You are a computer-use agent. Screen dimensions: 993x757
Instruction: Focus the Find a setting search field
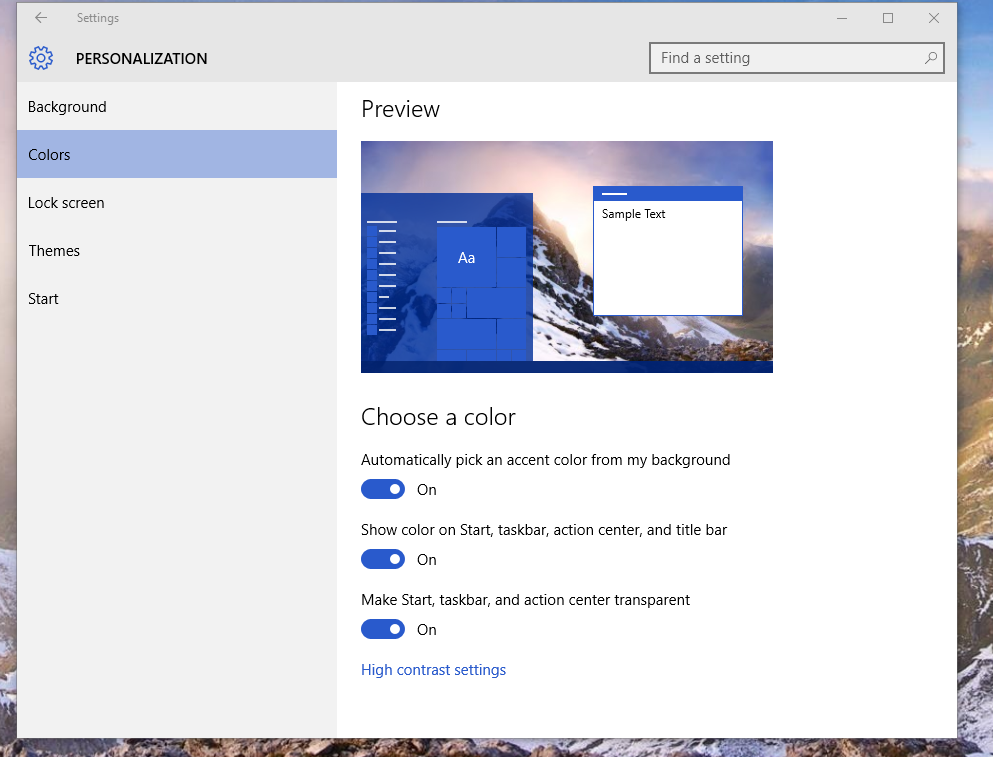click(x=785, y=58)
